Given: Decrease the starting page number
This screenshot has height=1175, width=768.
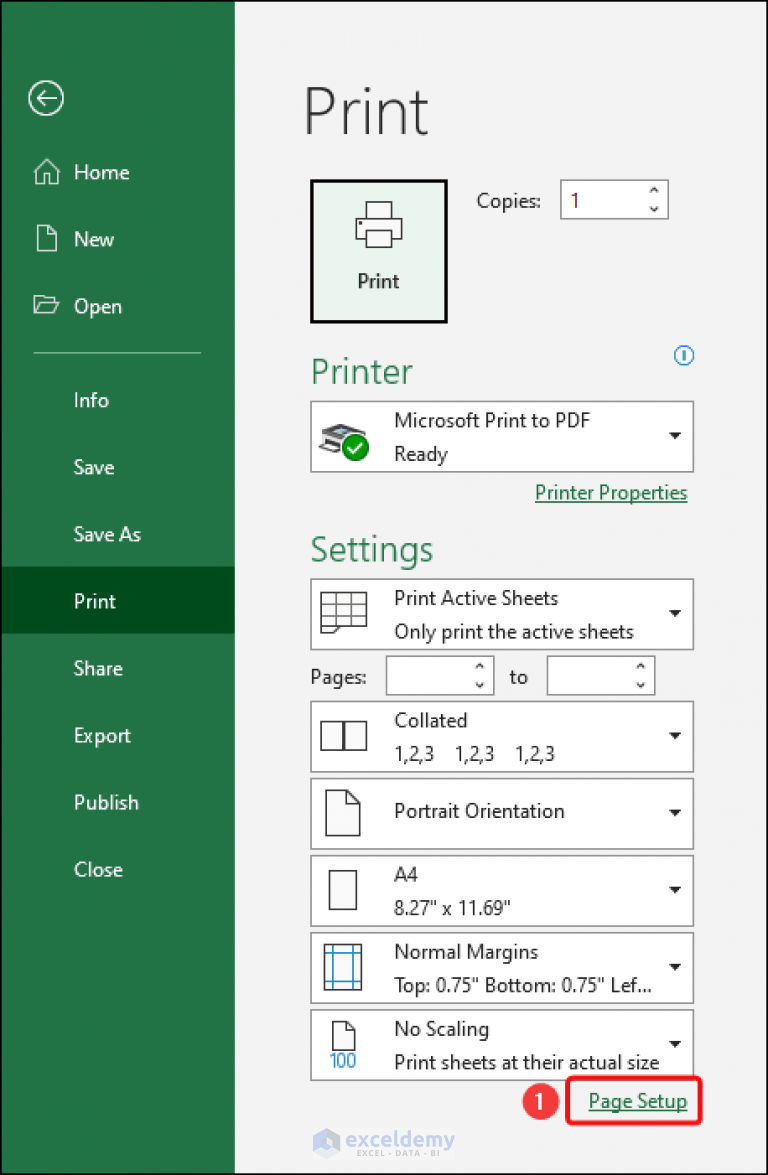Looking at the screenshot, I should (480, 685).
